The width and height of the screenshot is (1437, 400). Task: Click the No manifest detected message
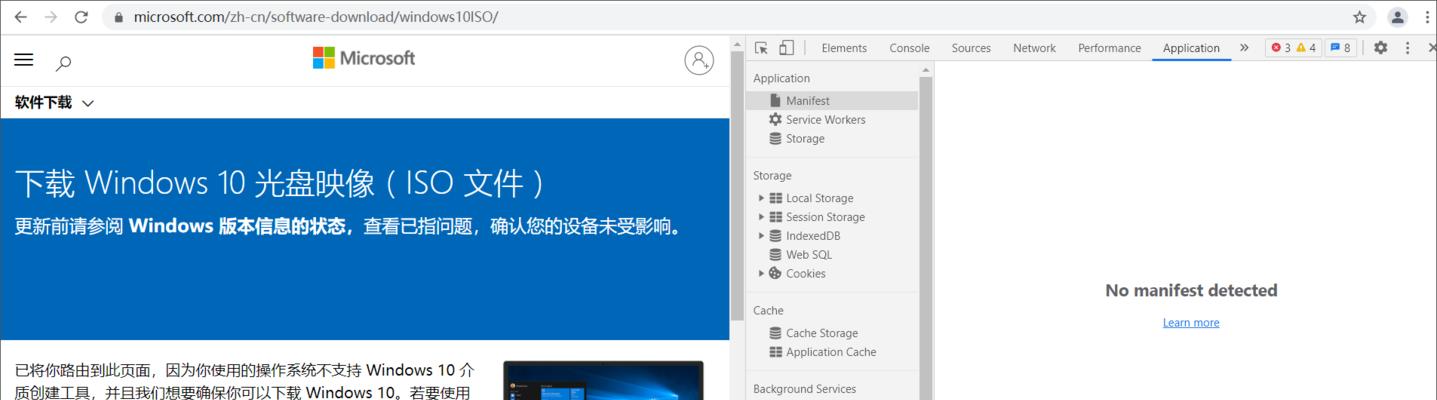1191,291
